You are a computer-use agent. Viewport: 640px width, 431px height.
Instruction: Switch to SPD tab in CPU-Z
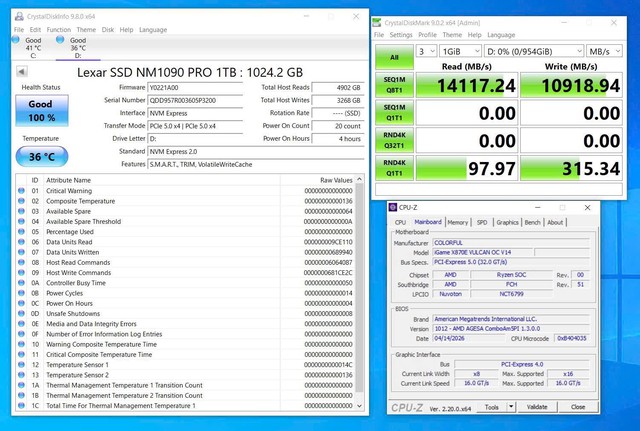482,222
